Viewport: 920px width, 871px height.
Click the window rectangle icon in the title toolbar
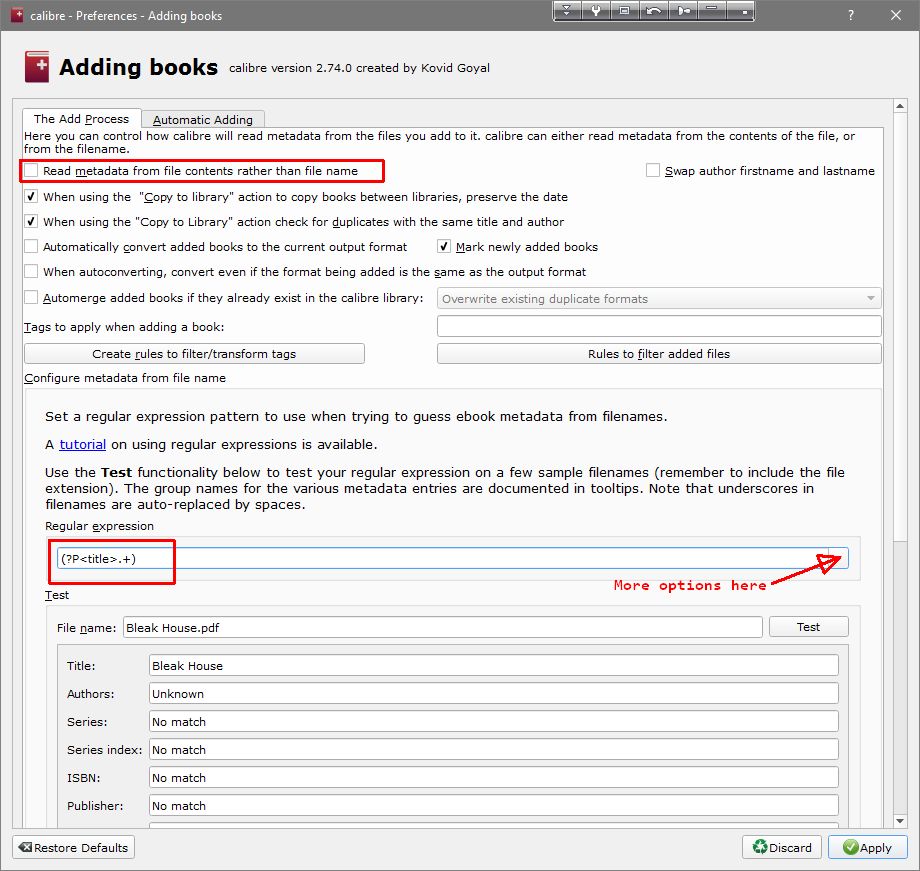[x=624, y=11]
